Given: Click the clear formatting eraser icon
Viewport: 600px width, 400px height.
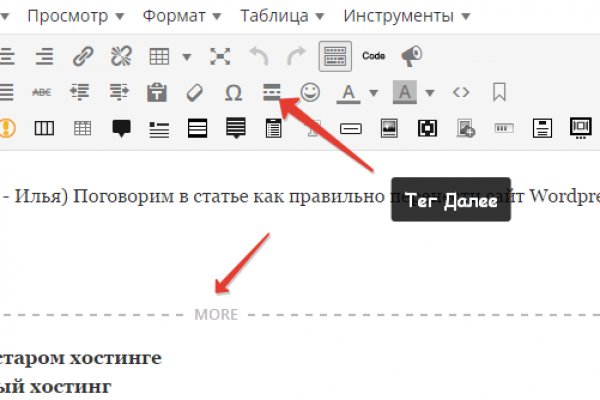Looking at the screenshot, I should (x=195, y=92).
